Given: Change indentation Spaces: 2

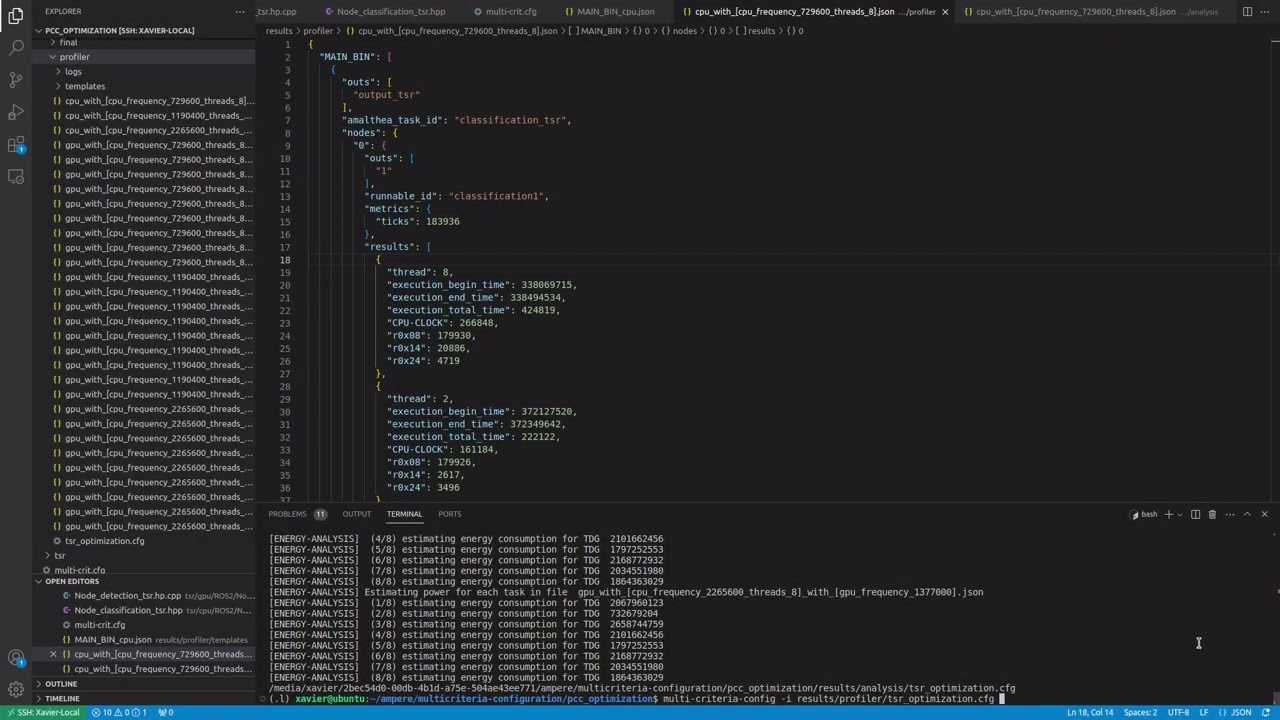Looking at the screenshot, I should pos(1140,712).
